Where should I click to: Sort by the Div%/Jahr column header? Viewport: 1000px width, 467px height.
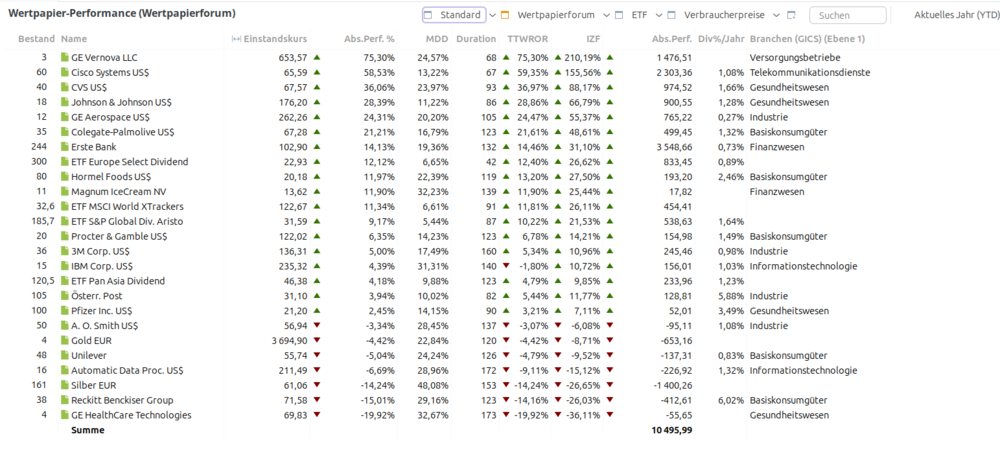click(x=721, y=39)
